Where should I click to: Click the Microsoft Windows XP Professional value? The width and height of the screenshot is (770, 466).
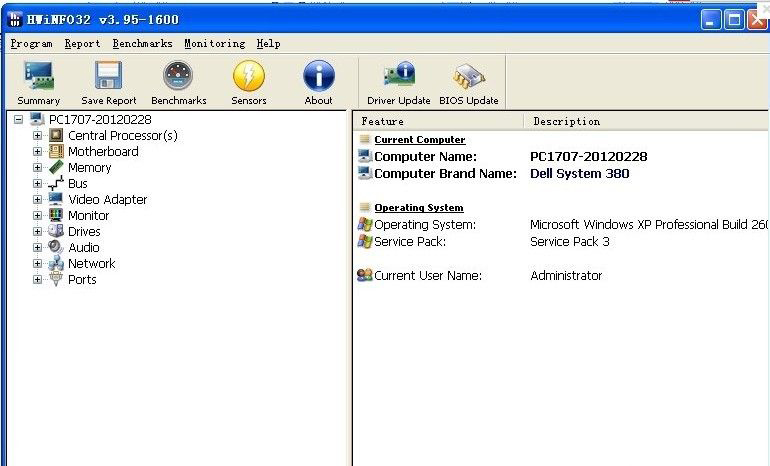649,224
